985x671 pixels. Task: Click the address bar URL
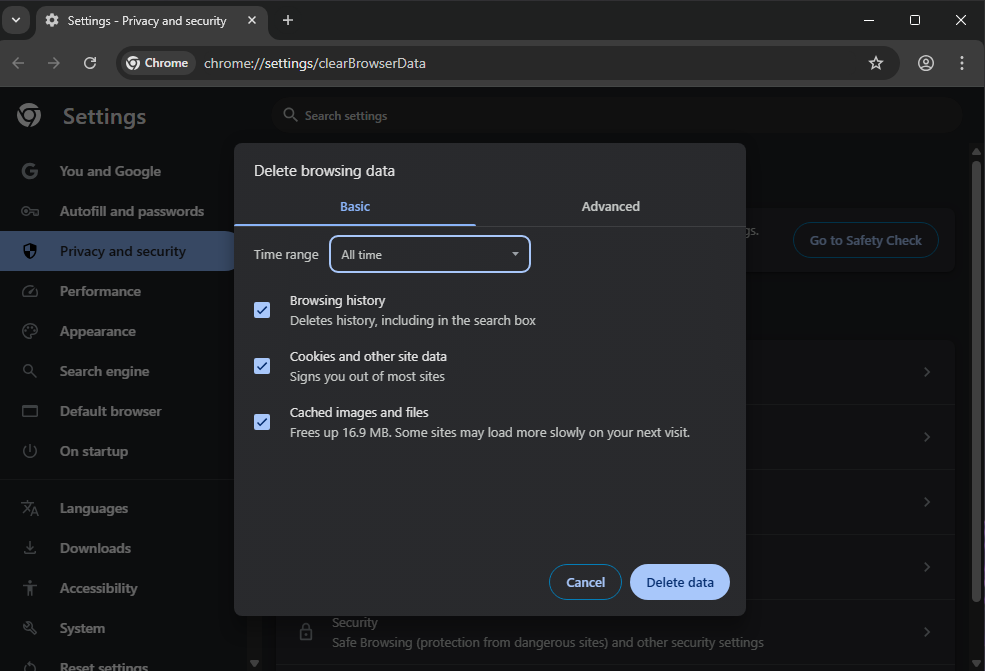click(x=315, y=63)
